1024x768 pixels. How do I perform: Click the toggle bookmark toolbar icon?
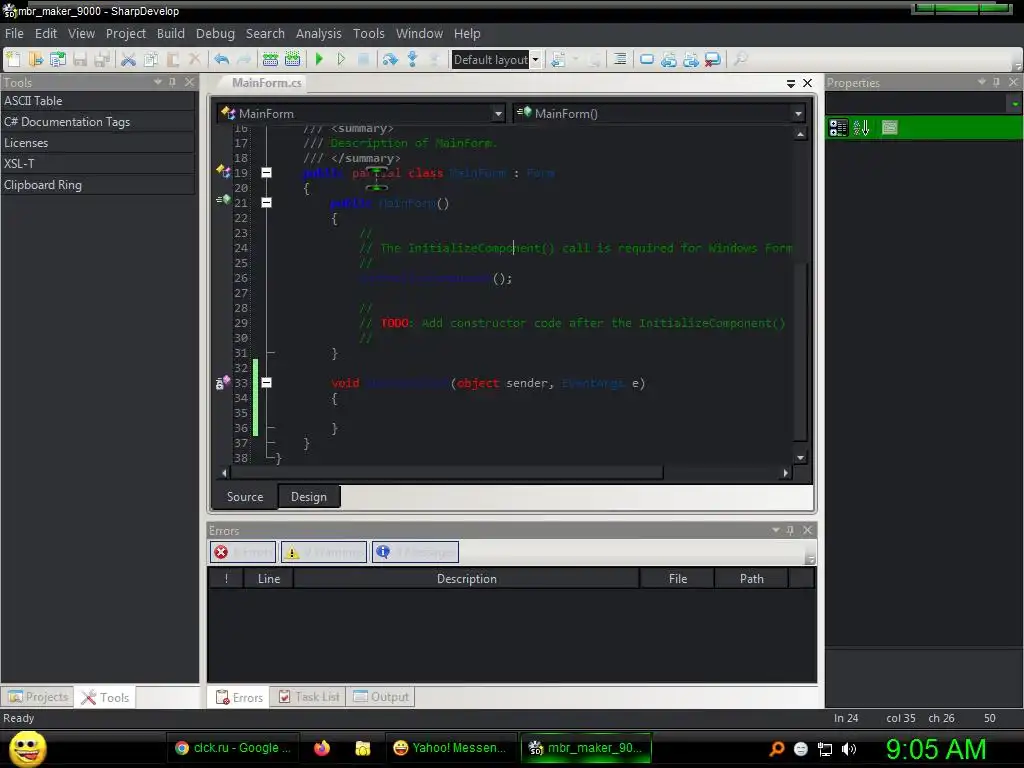click(x=647, y=59)
